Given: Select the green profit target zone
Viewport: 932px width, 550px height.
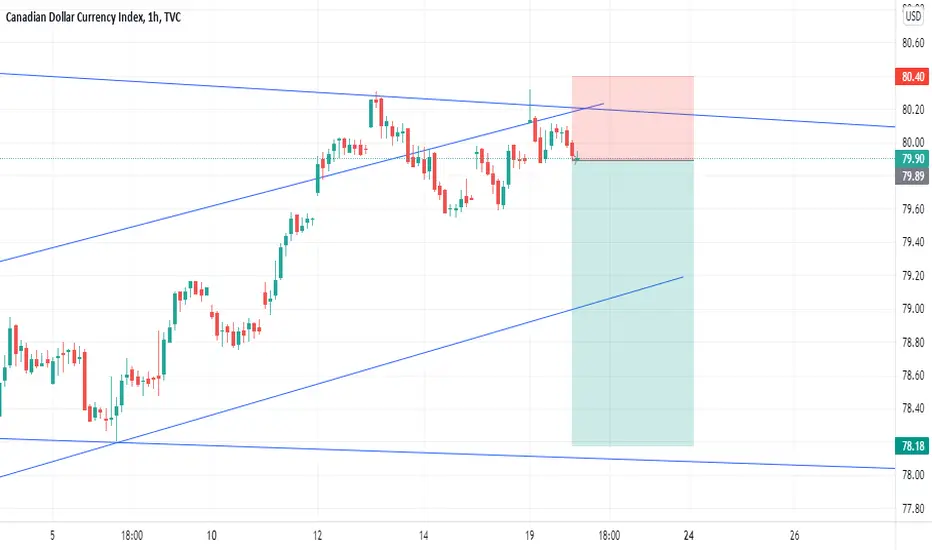Looking at the screenshot, I should point(632,303).
